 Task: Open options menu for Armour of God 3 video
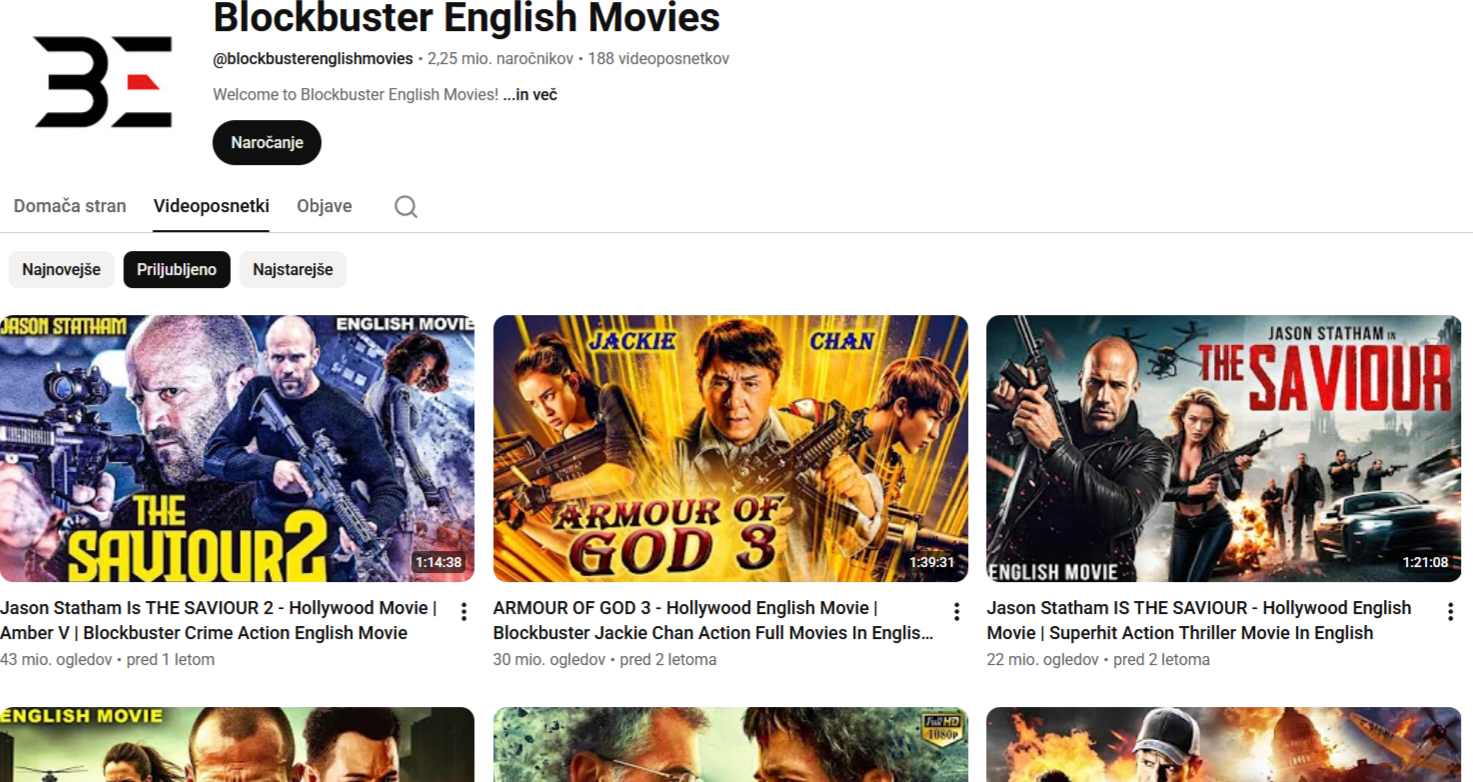(x=957, y=612)
